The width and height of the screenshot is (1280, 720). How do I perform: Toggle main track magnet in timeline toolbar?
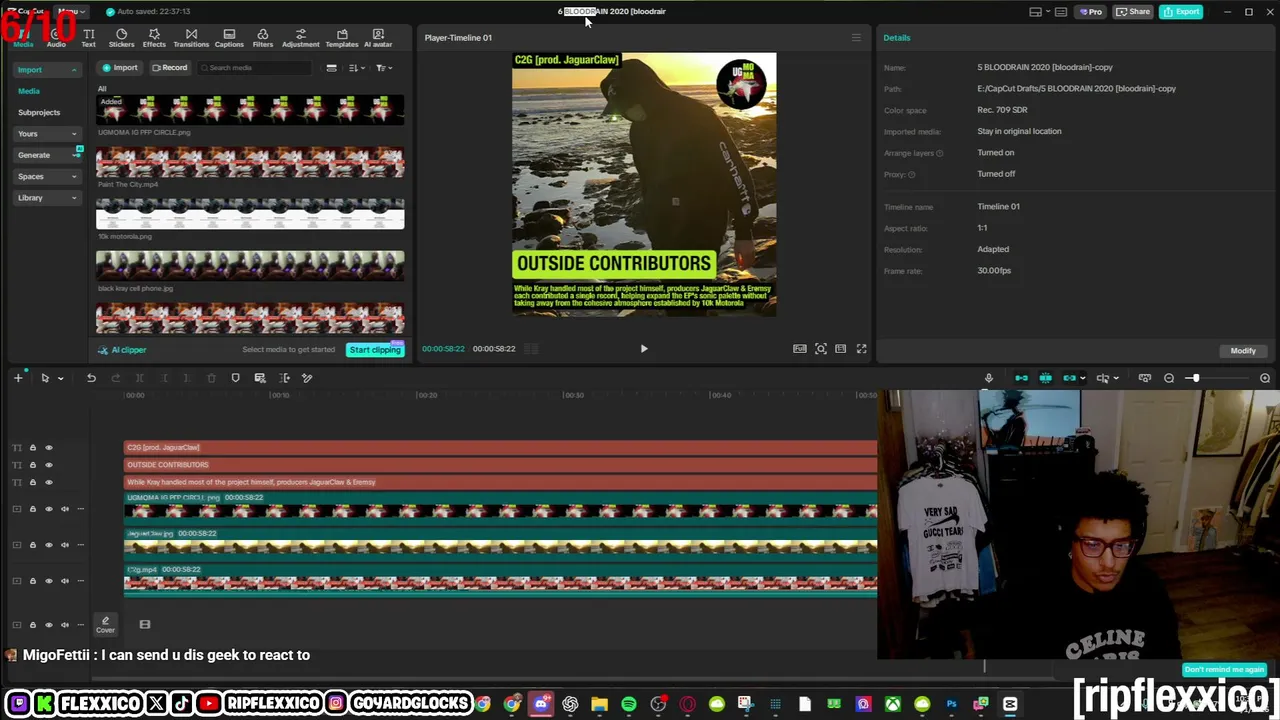1021,378
